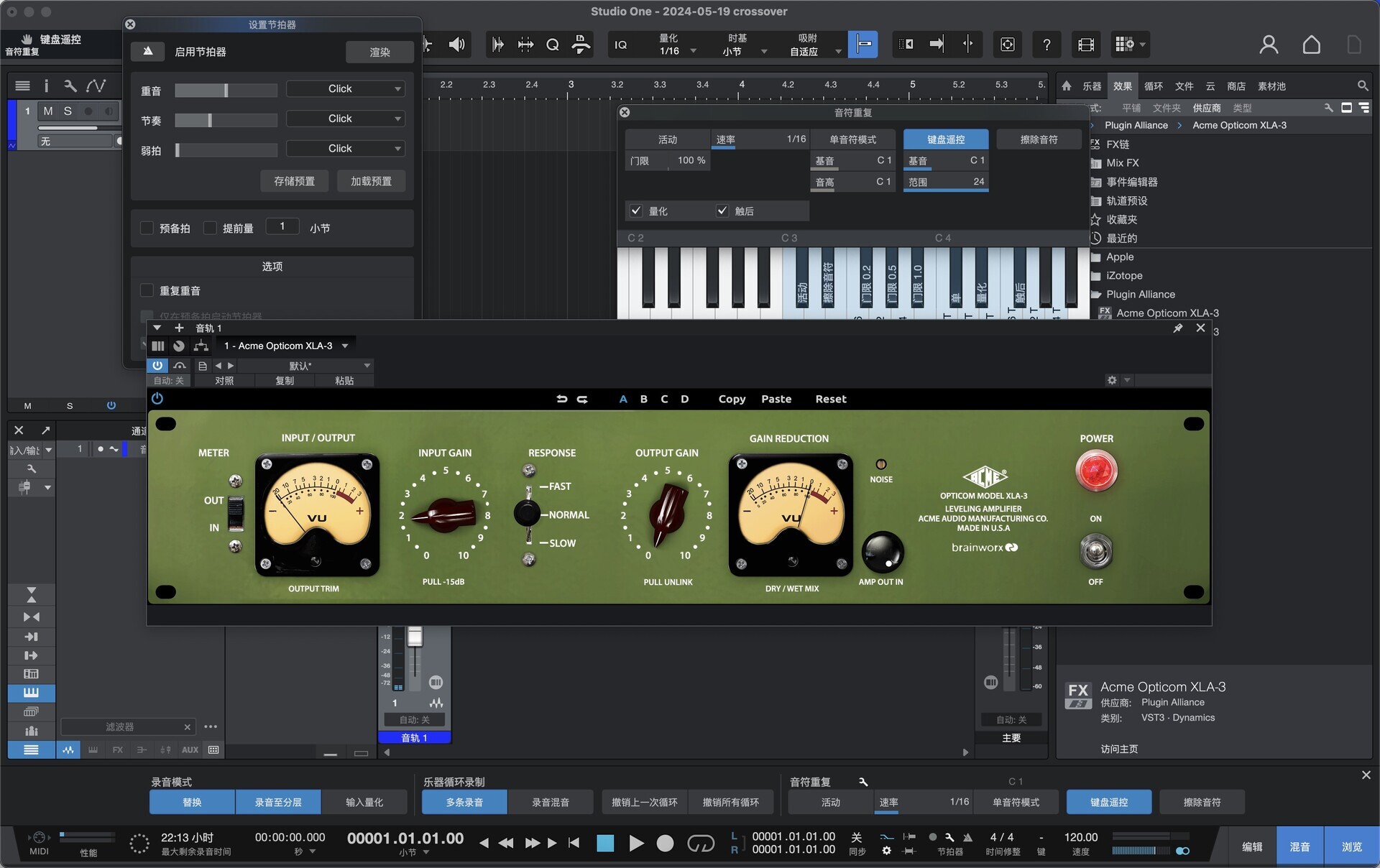Pin the plugin window

click(1177, 328)
